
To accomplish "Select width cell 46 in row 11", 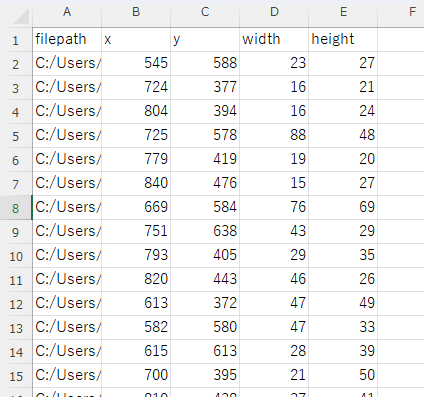I will (274, 280).
